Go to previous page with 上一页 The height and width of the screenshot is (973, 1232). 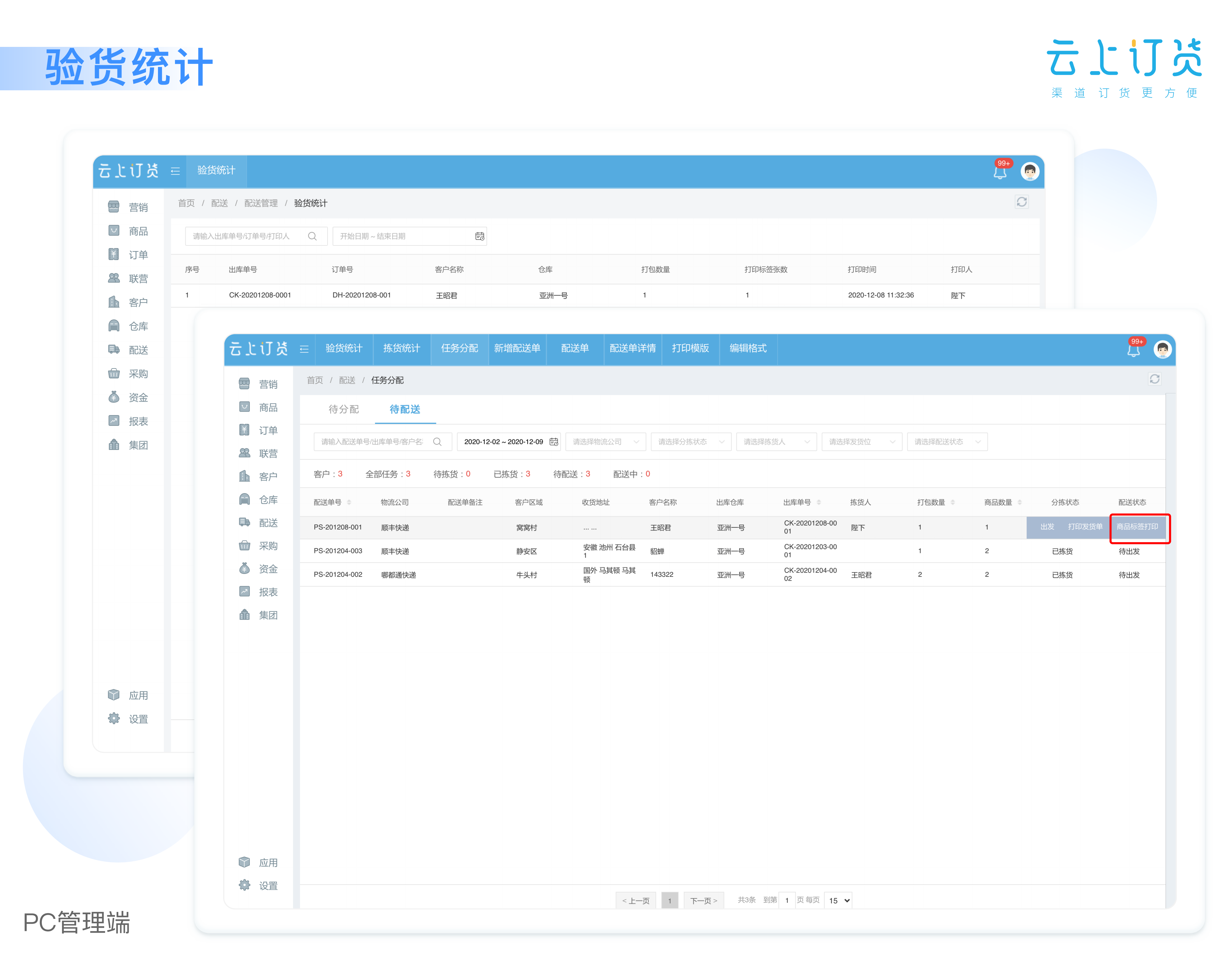tap(636, 901)
